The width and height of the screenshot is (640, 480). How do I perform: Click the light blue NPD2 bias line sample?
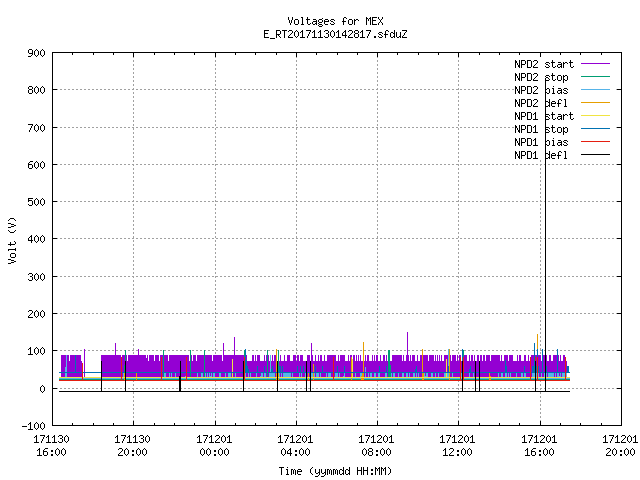(x=595, y=90)
